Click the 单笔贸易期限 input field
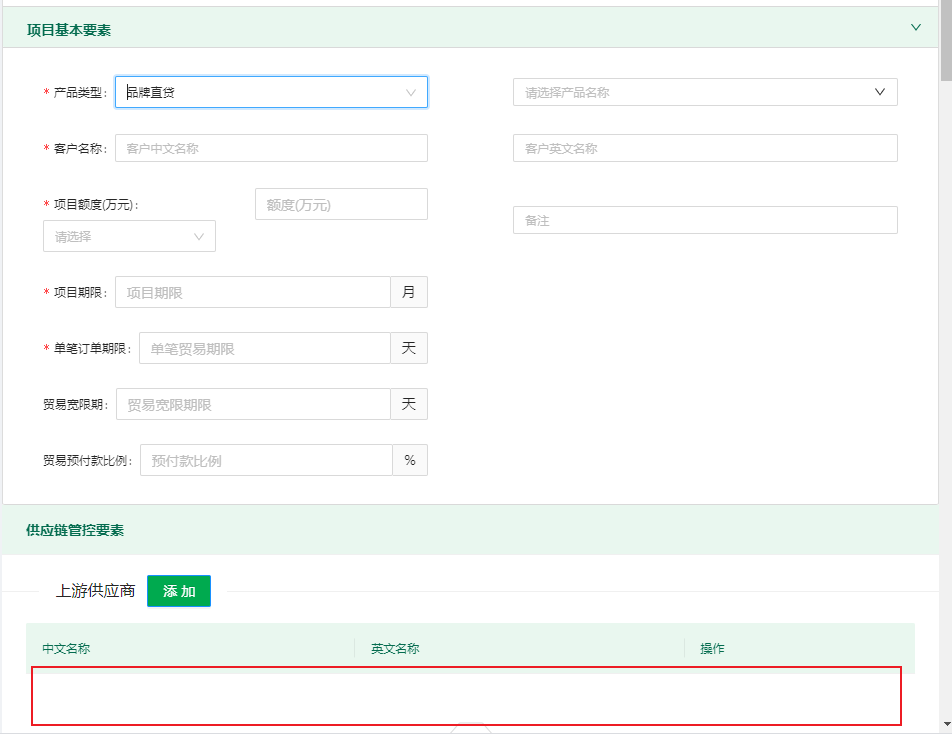952x734 pixels. tap(265, 348)
